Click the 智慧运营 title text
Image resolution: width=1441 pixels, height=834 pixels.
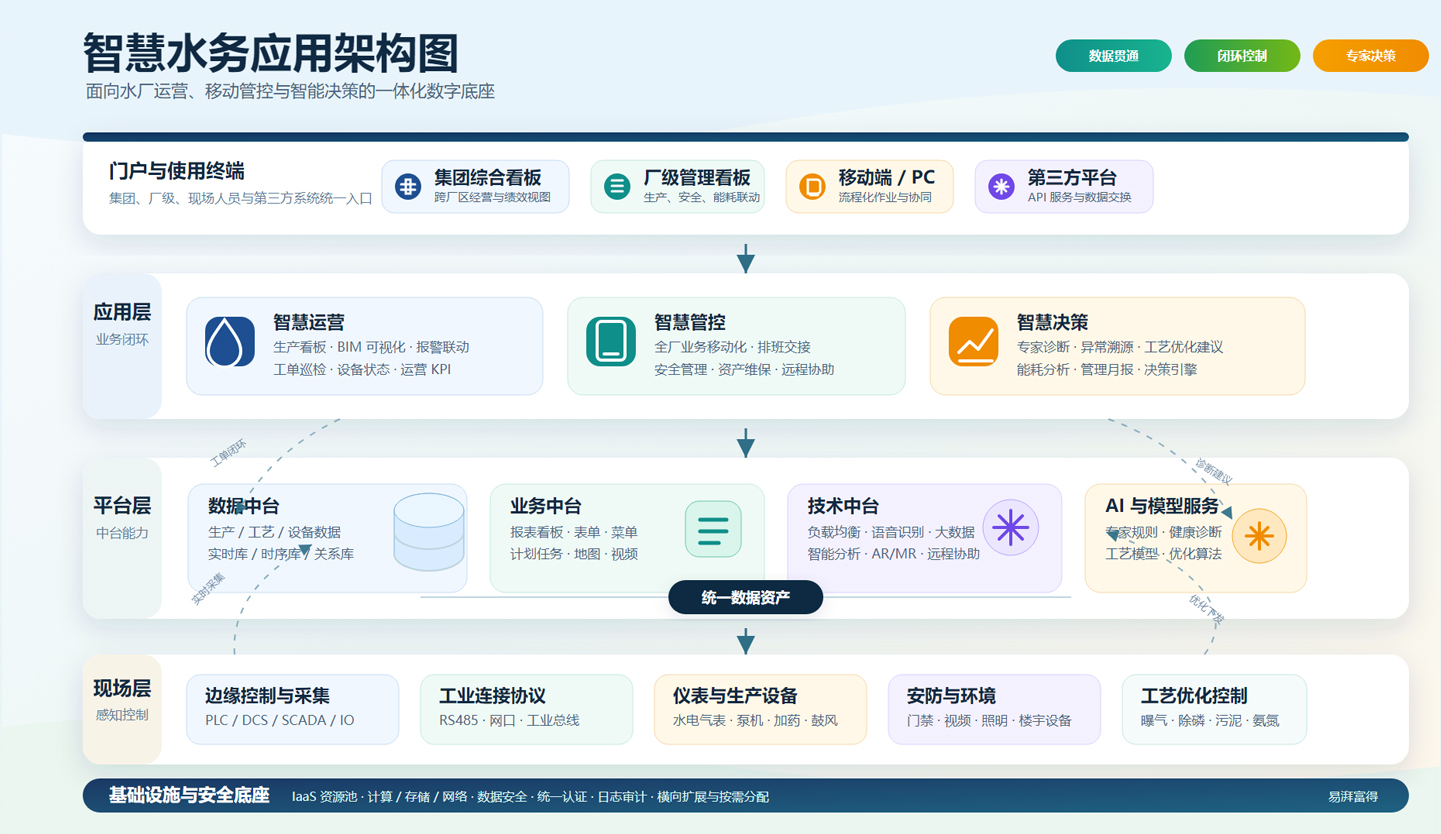coord(309,323)
